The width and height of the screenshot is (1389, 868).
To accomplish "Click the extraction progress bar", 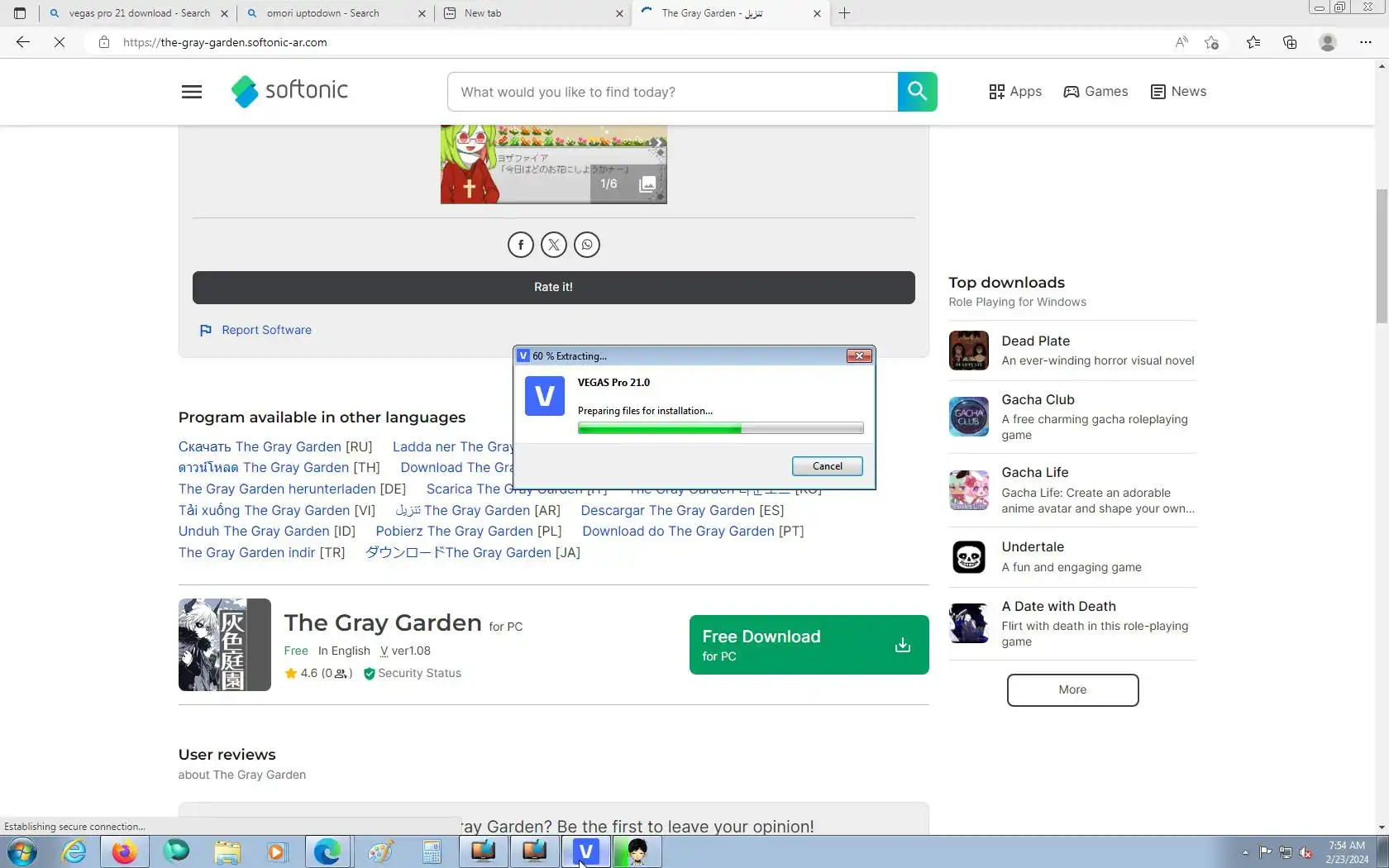I will [720, 428].
